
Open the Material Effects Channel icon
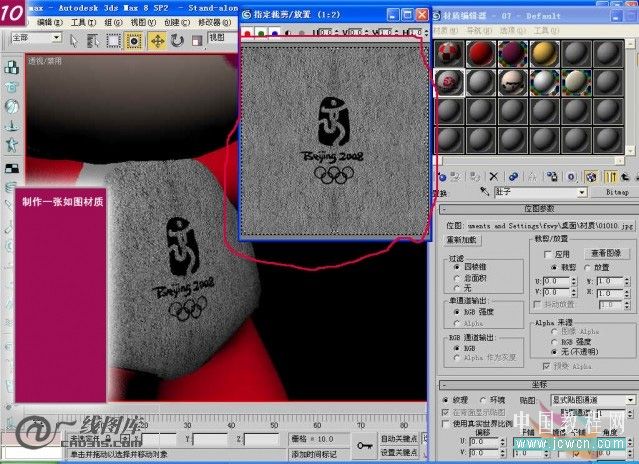pyautogui.click(x=571, y=177)
